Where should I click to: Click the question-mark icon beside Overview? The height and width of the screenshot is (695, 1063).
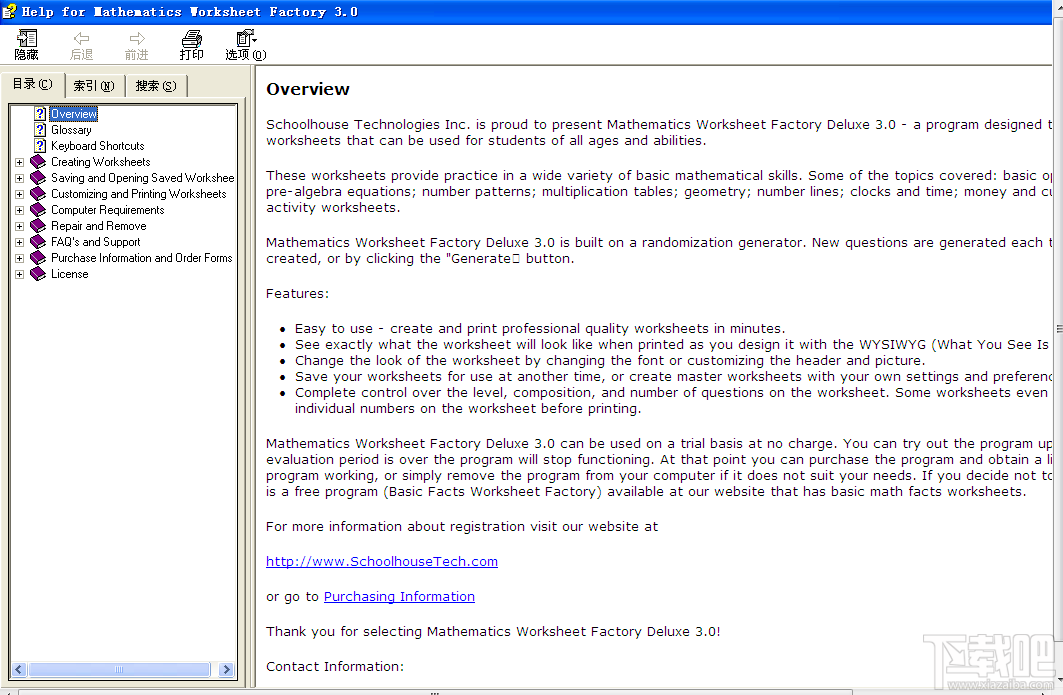coord(40,113)
